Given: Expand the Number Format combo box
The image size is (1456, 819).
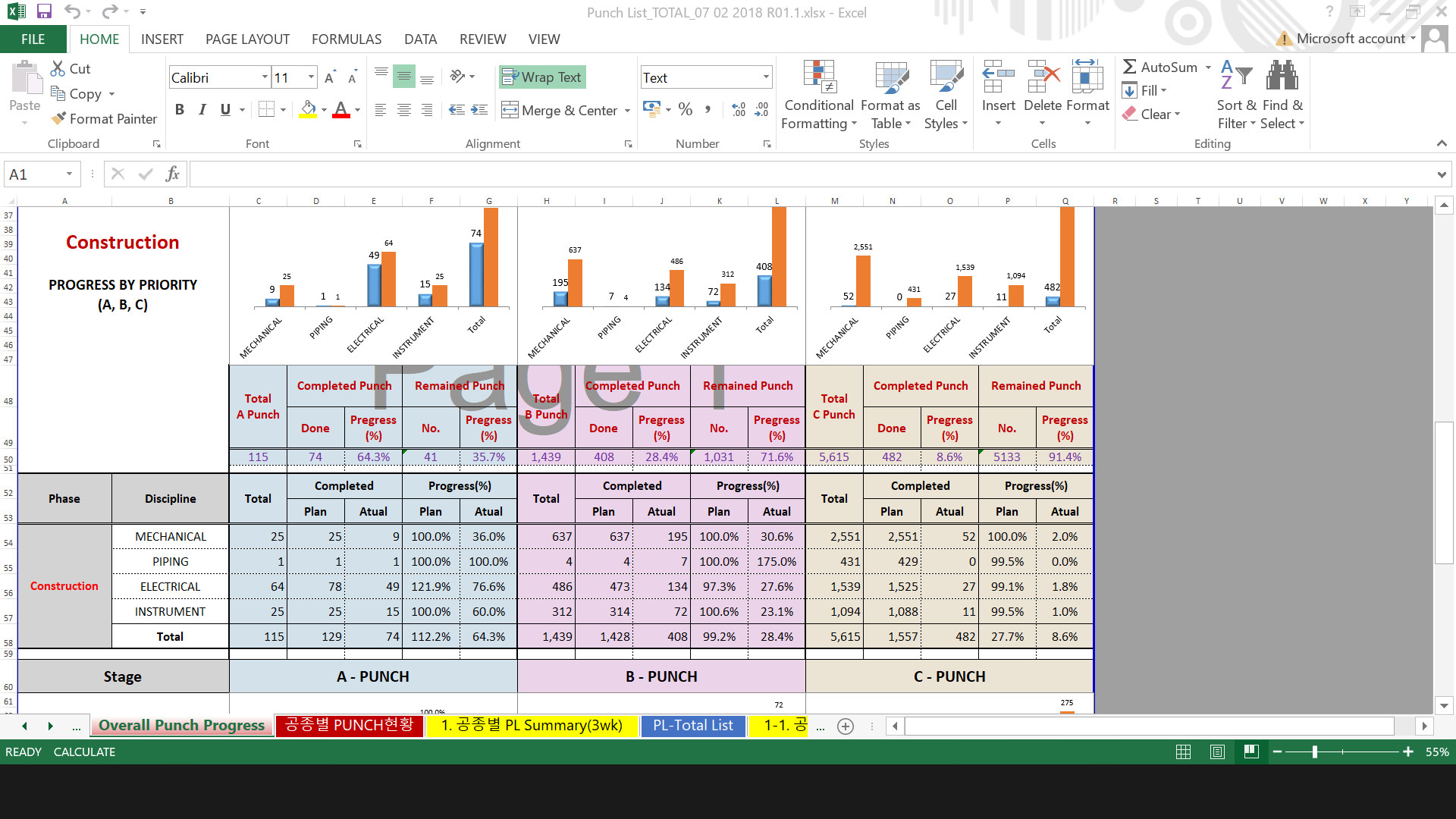Looking at the screenshot, I should click(x=766, y=77).
